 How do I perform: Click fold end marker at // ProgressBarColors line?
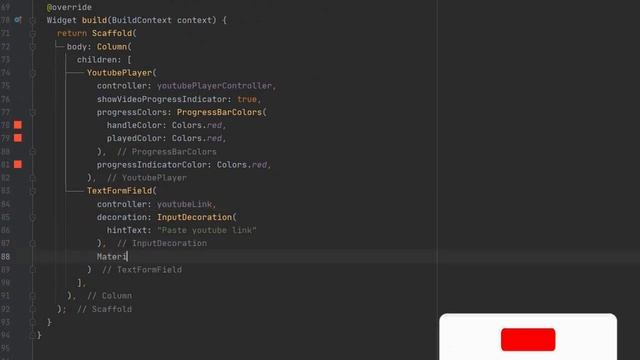coord(33,151)
